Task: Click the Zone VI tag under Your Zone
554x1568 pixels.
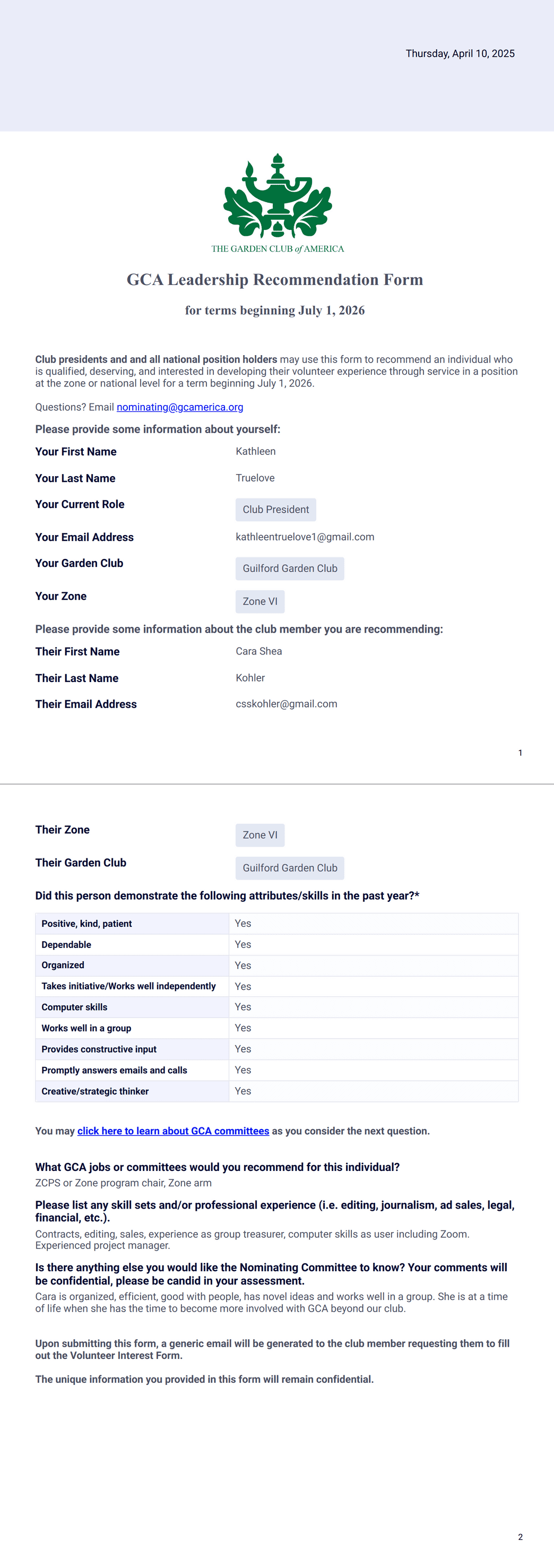Action: 260,601
